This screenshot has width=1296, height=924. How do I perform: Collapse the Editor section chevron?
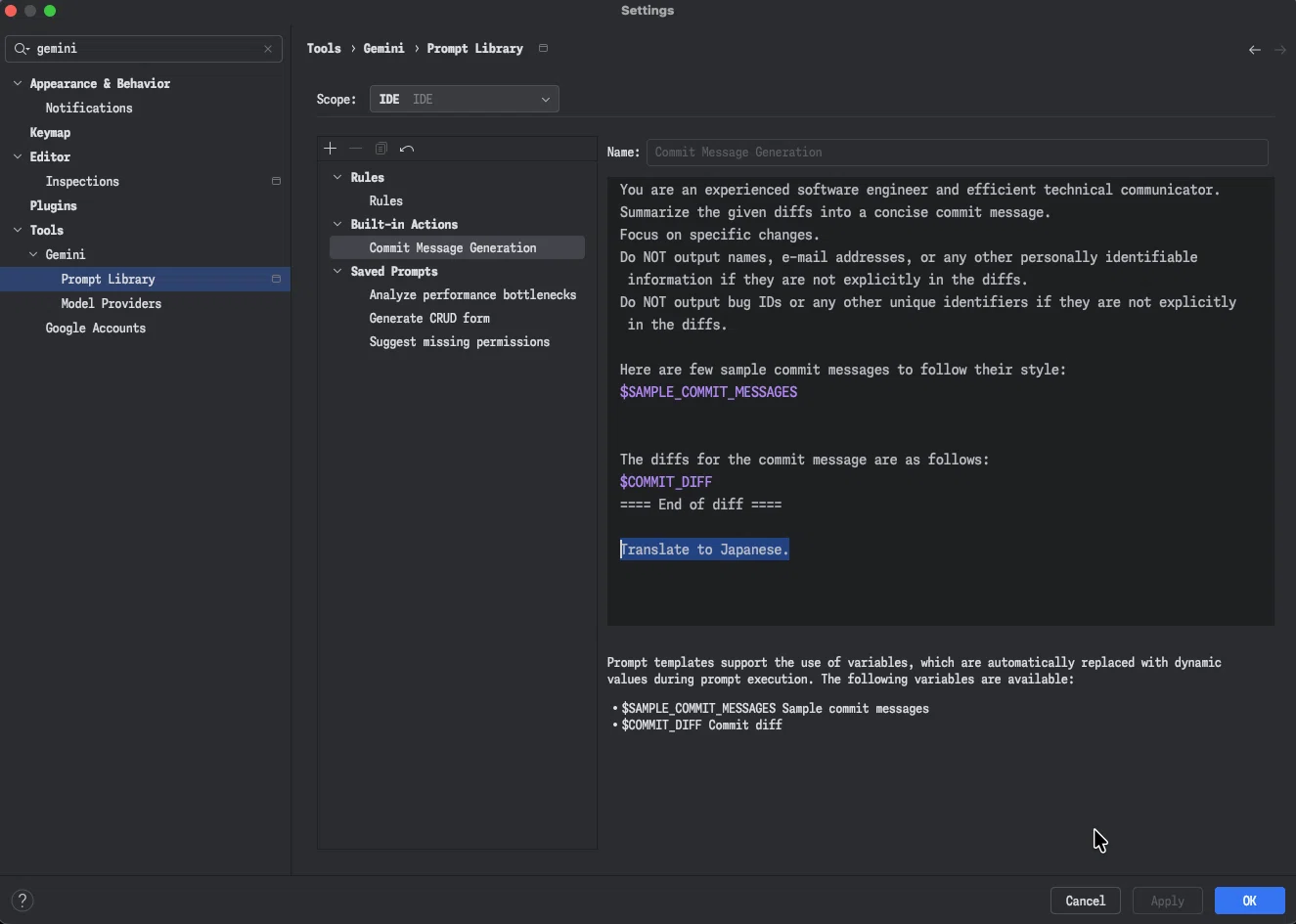click(x=18, y=156)
